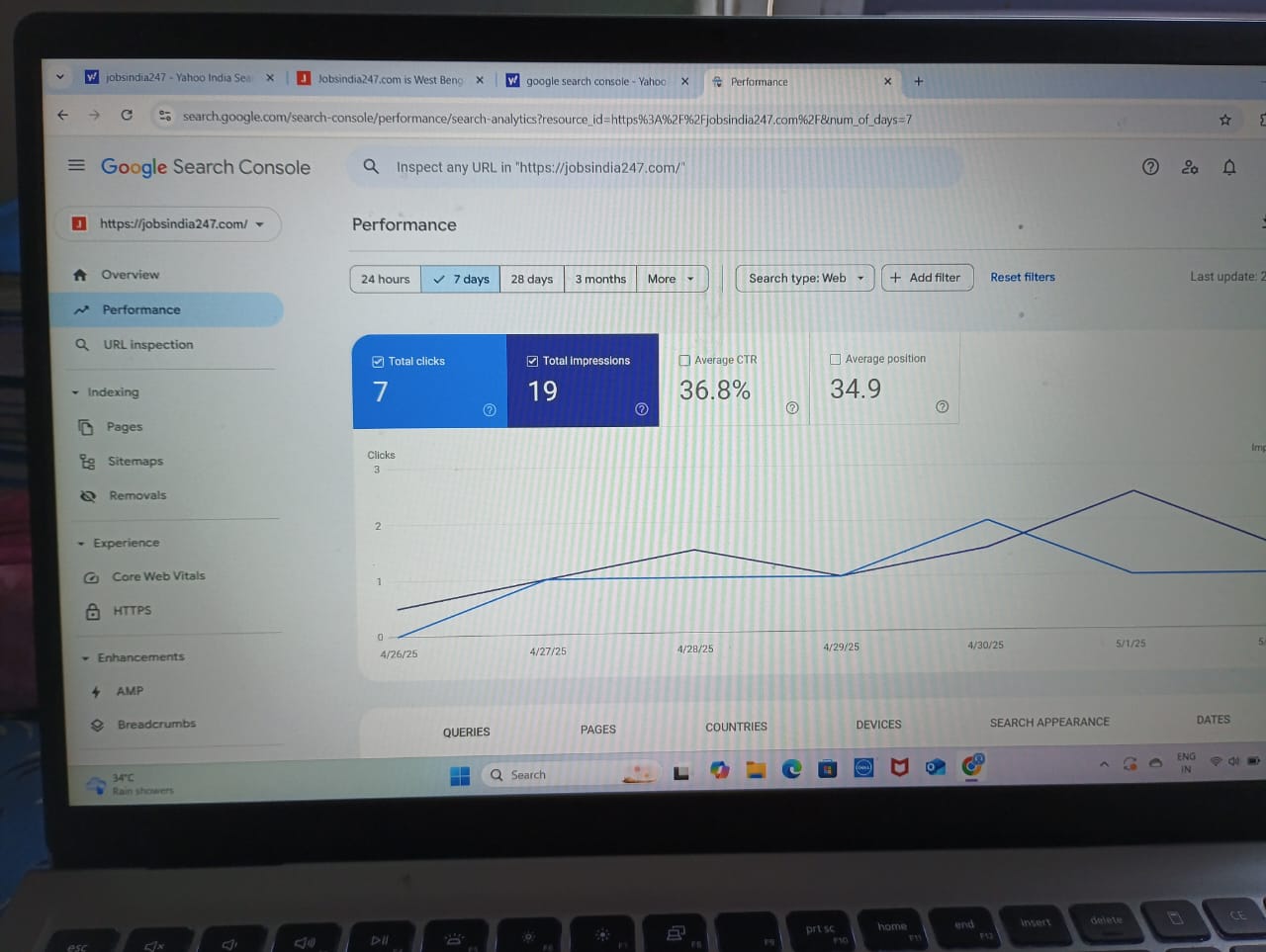Screen dimensions: 1266x952
Task: Toggle the Total impressions checkbox
Action: pos(532,361)
